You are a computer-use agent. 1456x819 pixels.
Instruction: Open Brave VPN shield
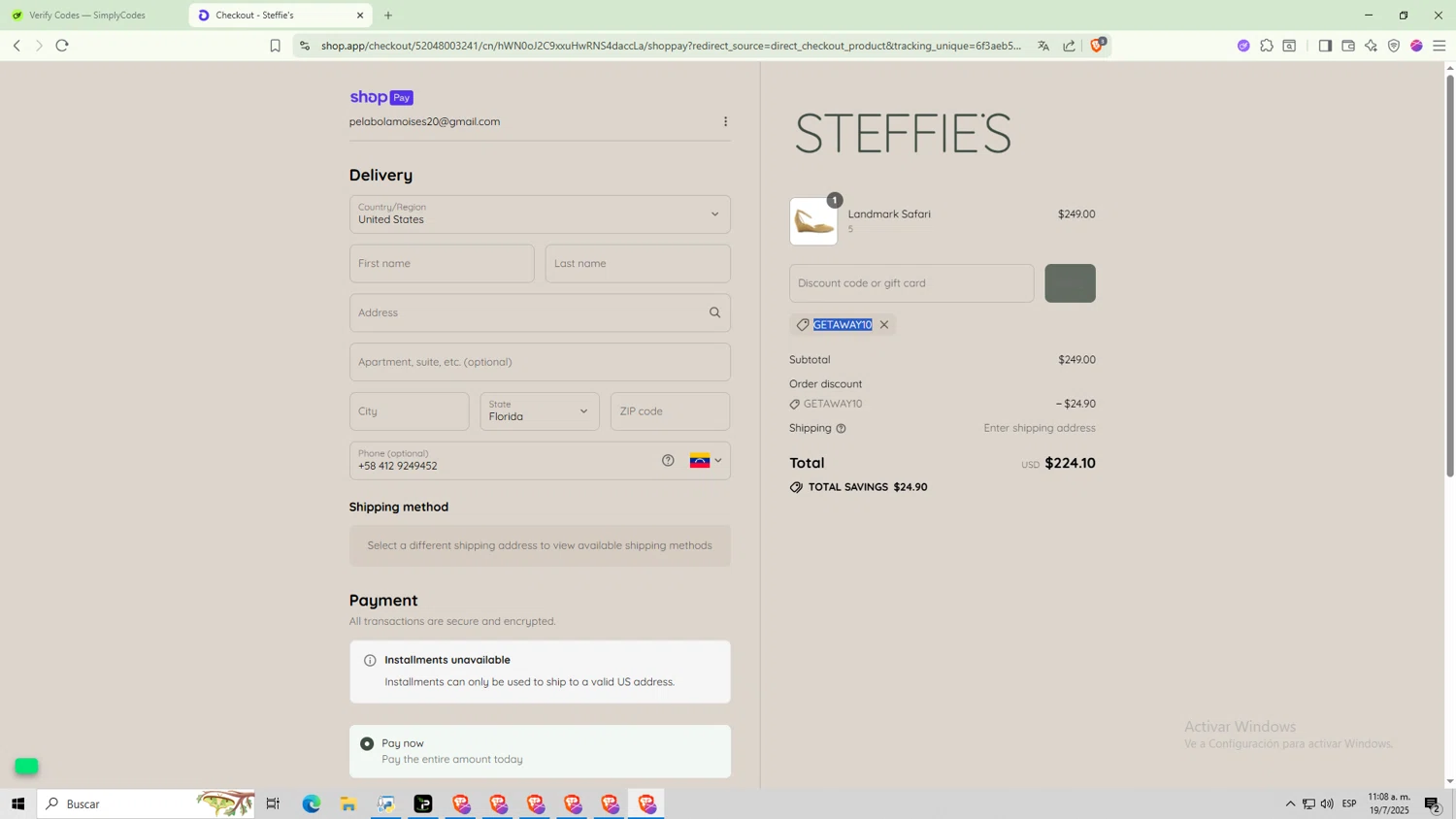point(1394,46)
